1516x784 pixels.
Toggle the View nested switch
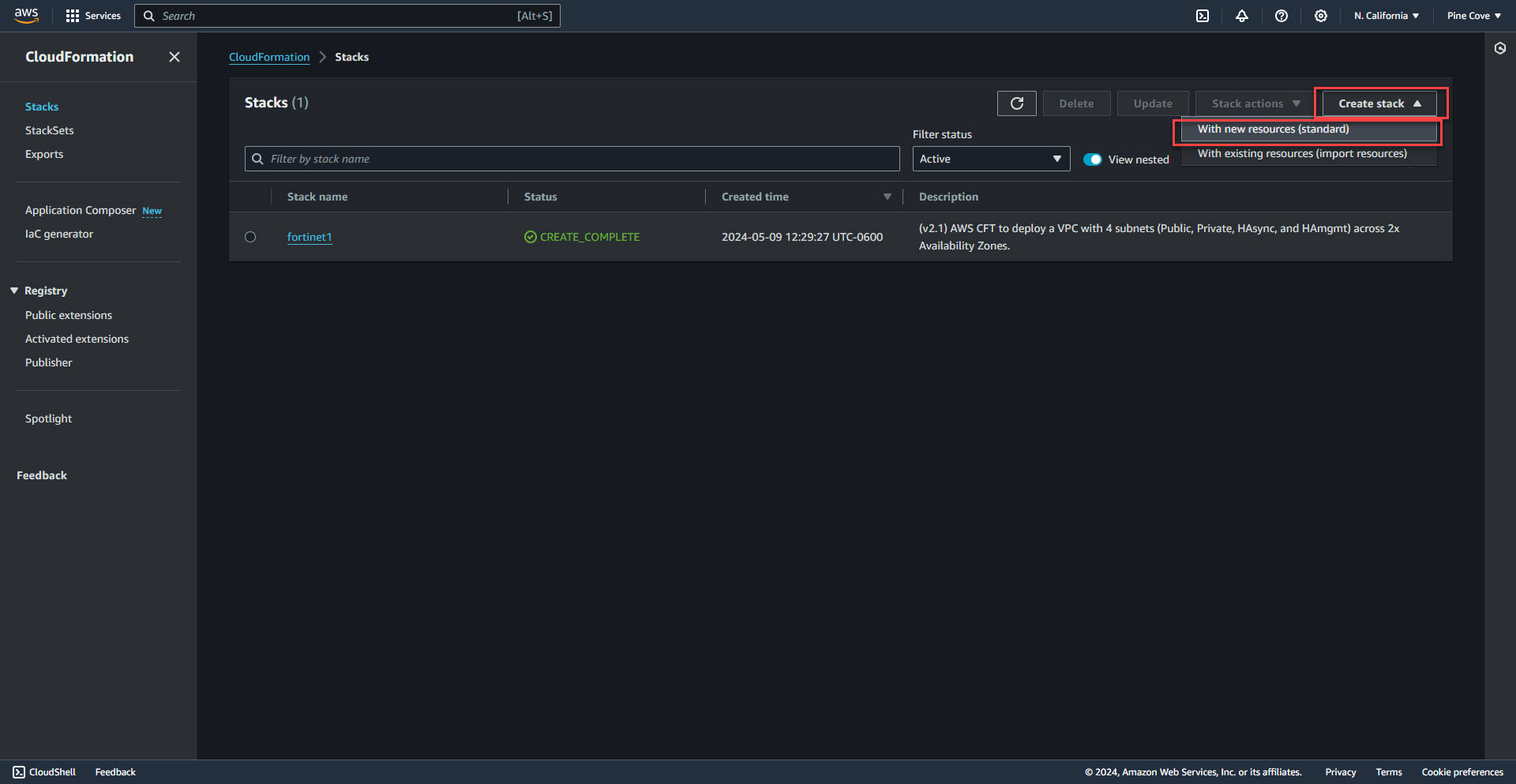pyautogui.click(x=1093, y=159)
